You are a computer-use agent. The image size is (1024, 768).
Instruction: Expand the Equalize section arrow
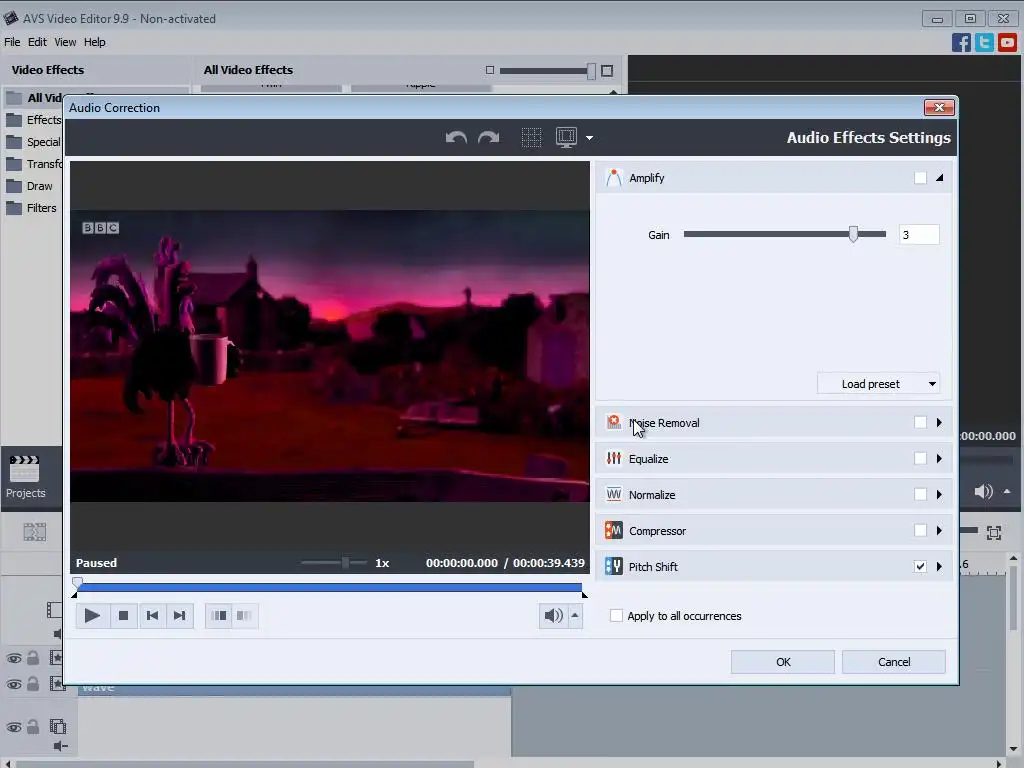pos(939,458)
